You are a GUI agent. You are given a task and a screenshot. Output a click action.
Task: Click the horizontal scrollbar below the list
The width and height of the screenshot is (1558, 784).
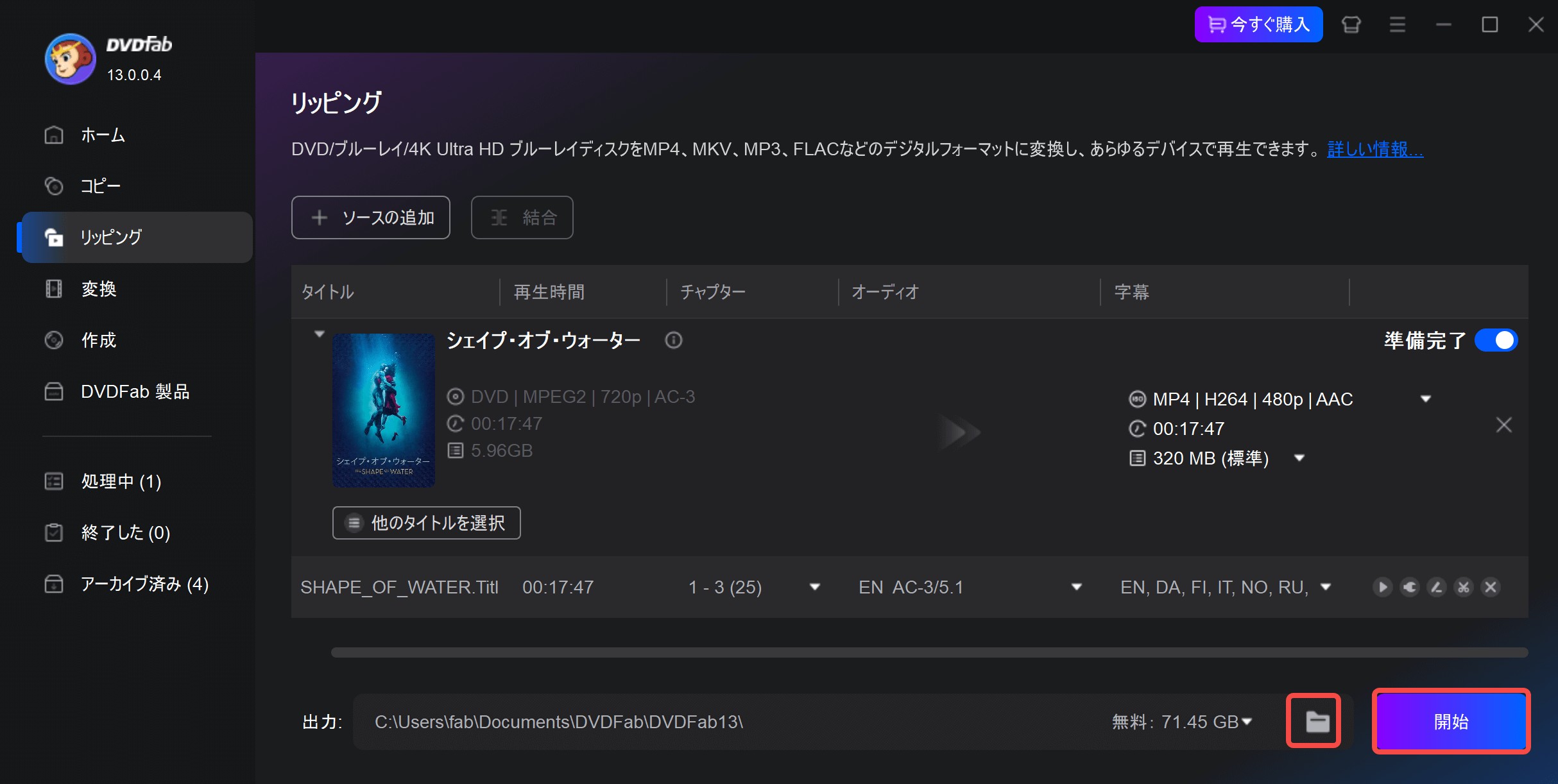929,652
